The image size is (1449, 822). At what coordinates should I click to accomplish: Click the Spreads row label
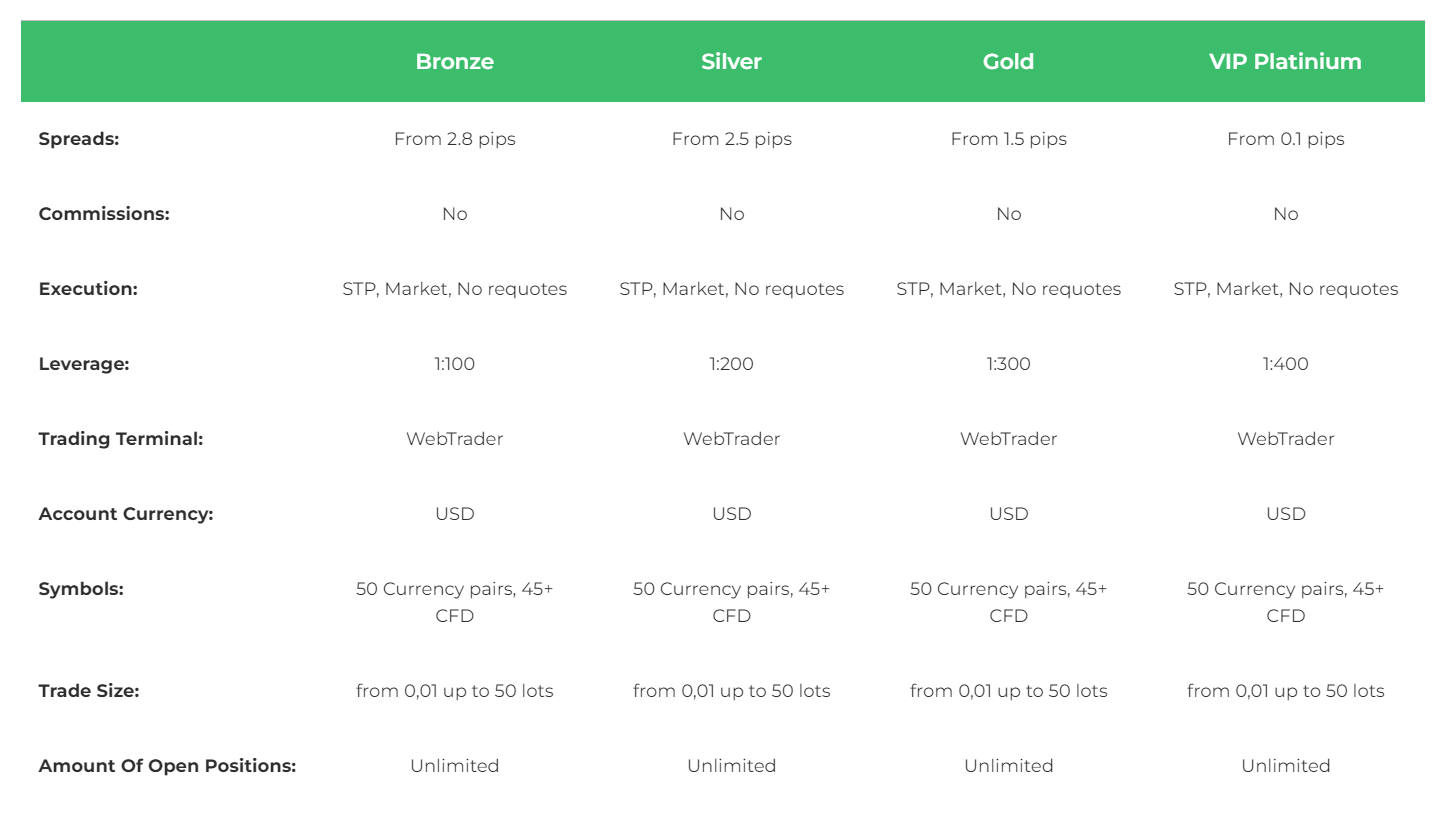pyautogui.click(x=79, y=139)
